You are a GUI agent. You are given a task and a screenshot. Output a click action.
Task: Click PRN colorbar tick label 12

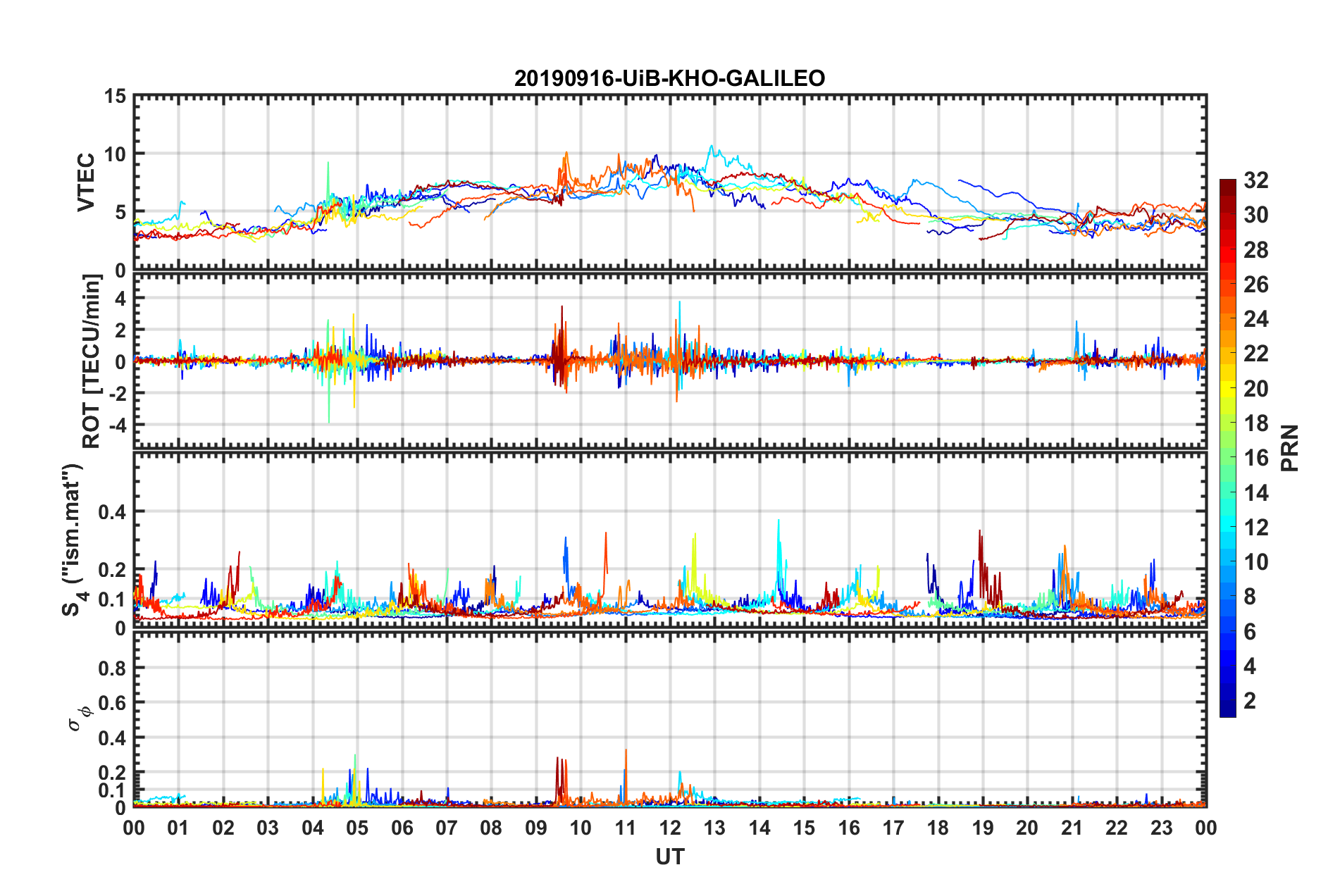point(1256,528)
